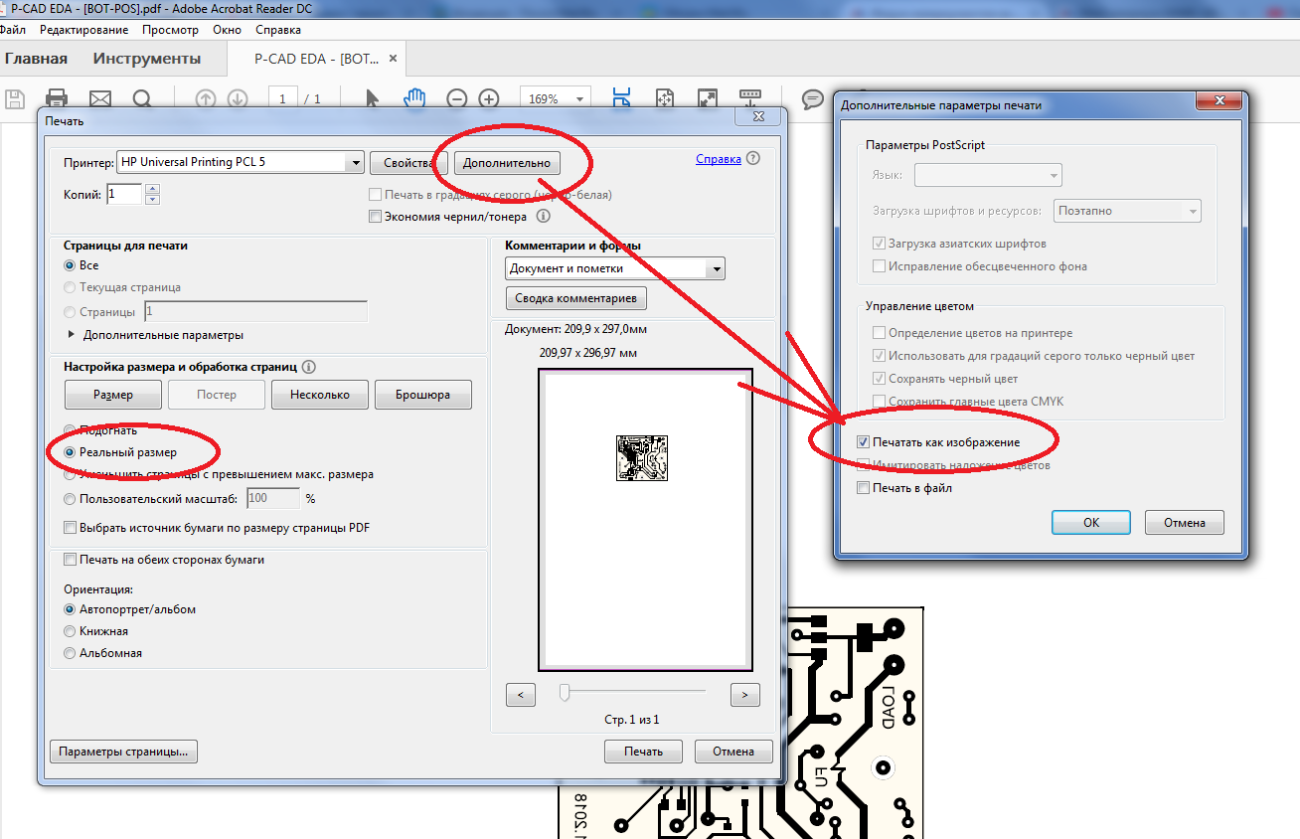Open the printer selection dropdown
The width and height of the screenshot is (1300, 839).
click(x=354, y=162)
